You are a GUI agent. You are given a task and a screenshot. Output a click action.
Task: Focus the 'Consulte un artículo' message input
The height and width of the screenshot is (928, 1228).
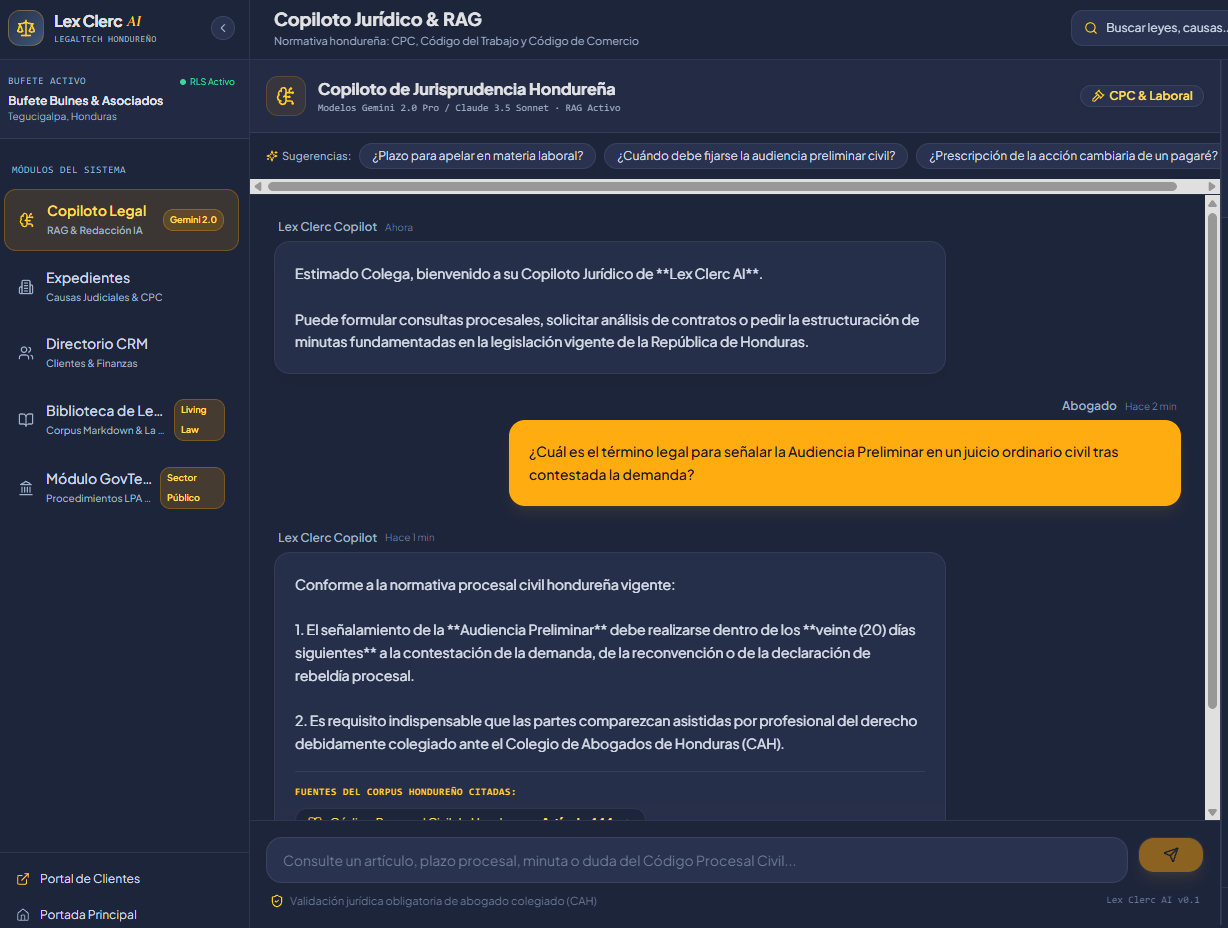(697, 860)
